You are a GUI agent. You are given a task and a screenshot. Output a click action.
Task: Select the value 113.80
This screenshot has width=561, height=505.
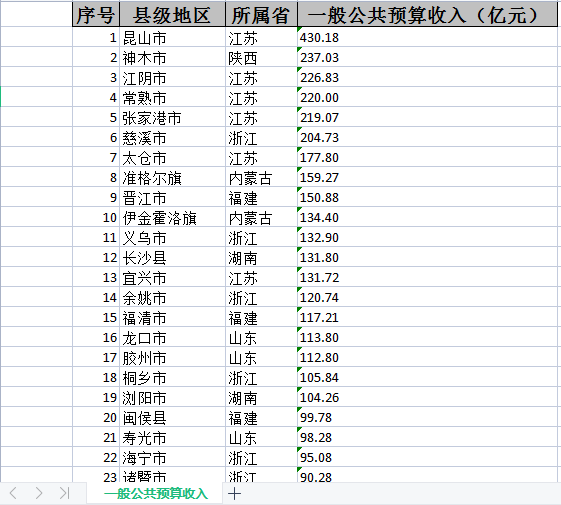point(427,338)
